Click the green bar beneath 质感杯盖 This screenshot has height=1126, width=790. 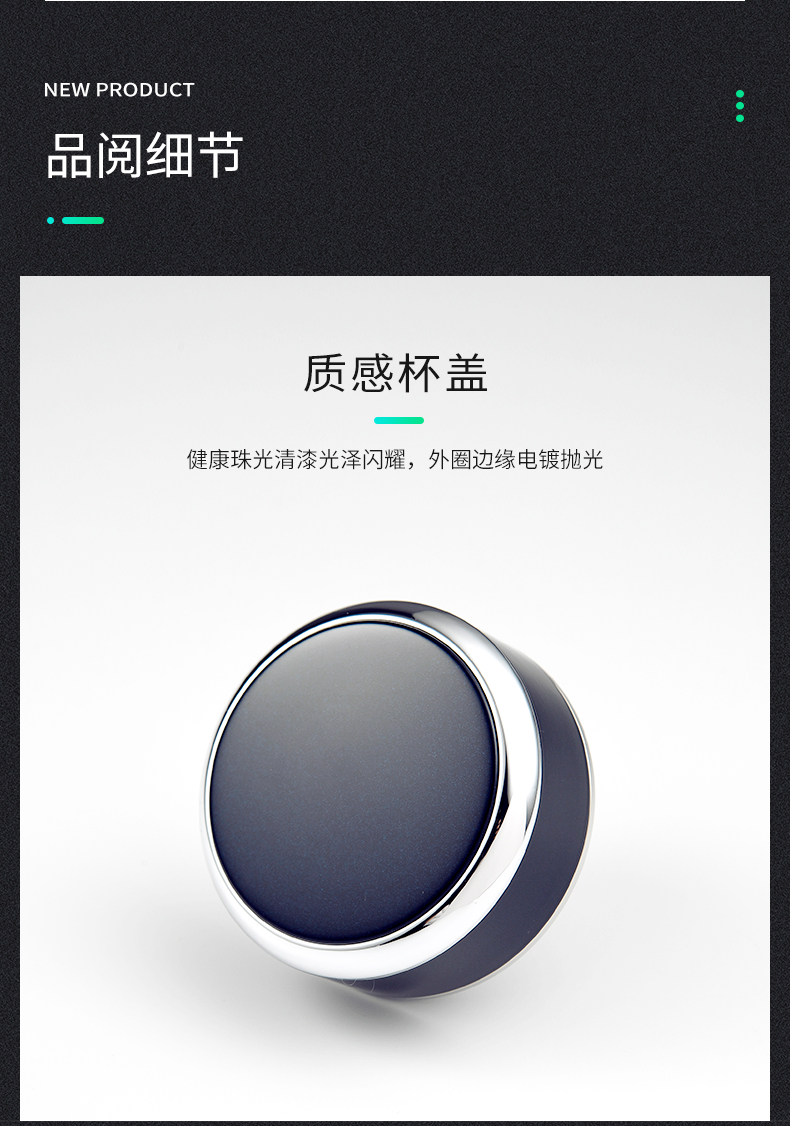[x=399, y=420]
